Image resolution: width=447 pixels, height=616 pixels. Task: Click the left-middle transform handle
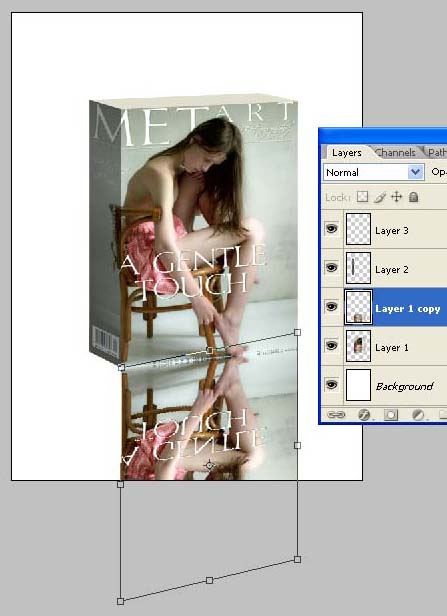121,484
